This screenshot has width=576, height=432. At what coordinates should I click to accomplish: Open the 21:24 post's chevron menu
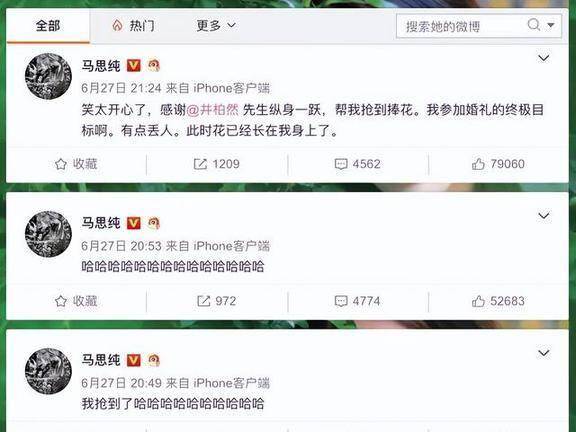point(544,58)
